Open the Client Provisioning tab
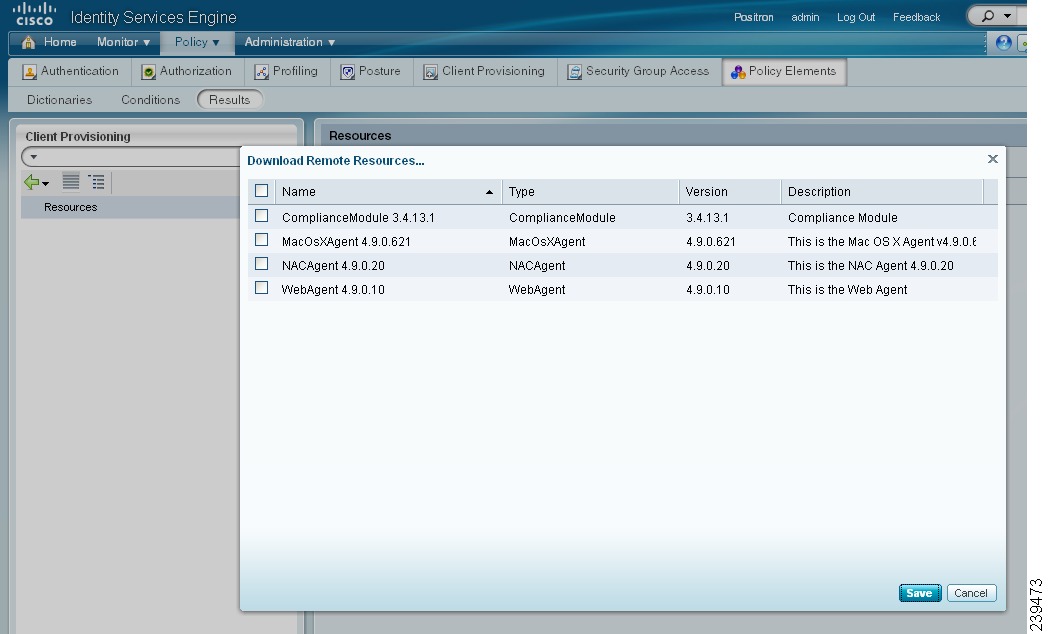The width and height of the screenshot is (1048, 634). pos(484,71)
